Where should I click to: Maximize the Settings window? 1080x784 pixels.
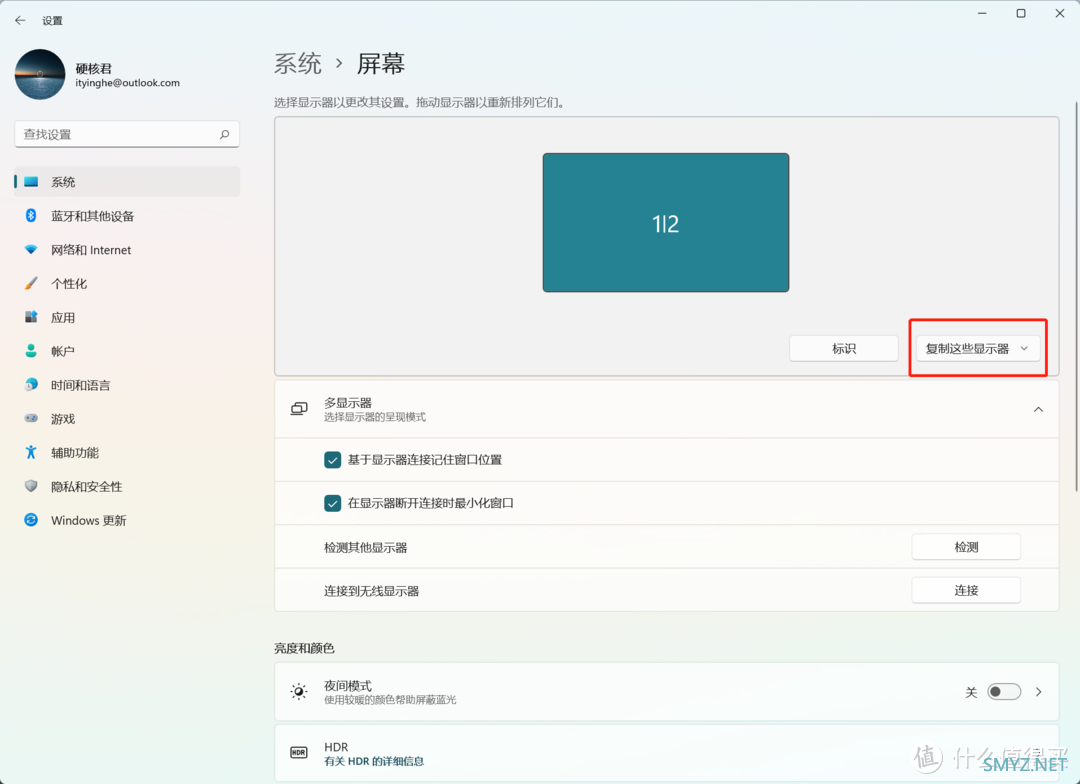[x=1021, y=13]
